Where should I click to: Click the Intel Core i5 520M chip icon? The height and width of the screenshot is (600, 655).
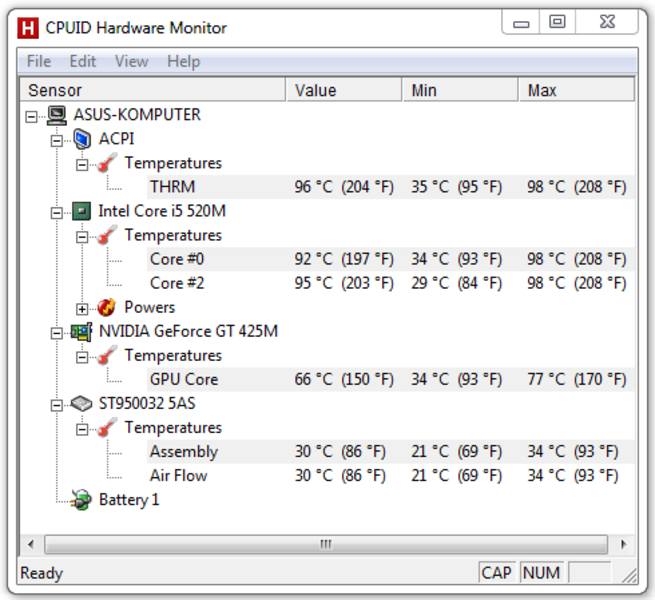(81, 211)
